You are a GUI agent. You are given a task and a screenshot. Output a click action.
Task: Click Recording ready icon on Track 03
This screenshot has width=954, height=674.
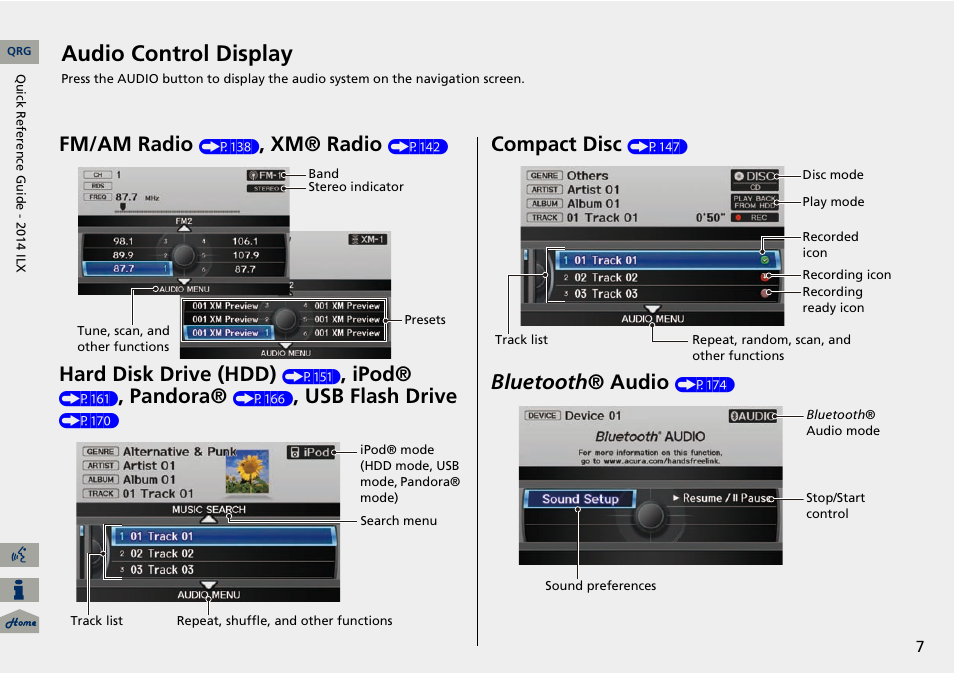coord(765,293)
